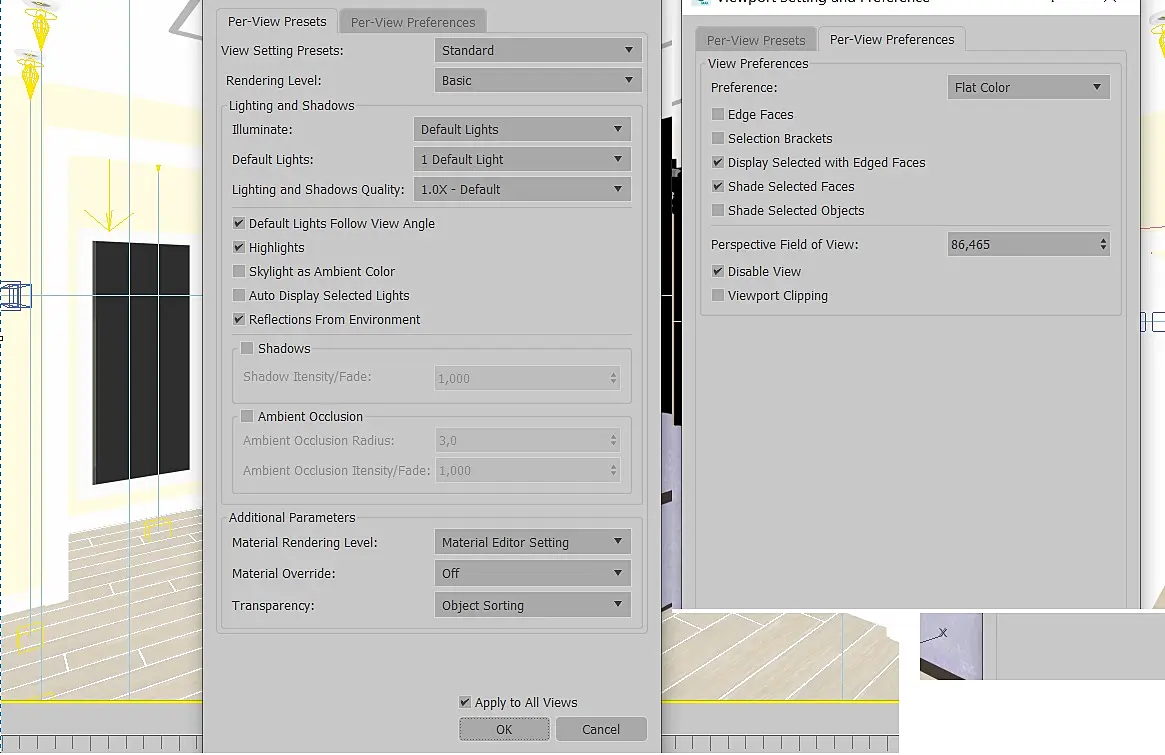The image size is (1165, 755).
Task: Select Per-View Preferences tab in right dialog
Action: [x=892, y=39]
